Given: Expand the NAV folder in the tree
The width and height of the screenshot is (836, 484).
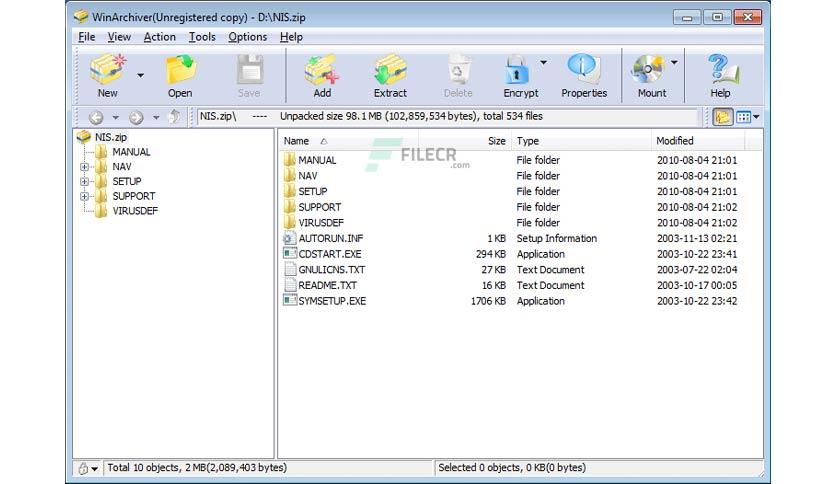Looking at the screenshot, I should (x=84, y=167).
